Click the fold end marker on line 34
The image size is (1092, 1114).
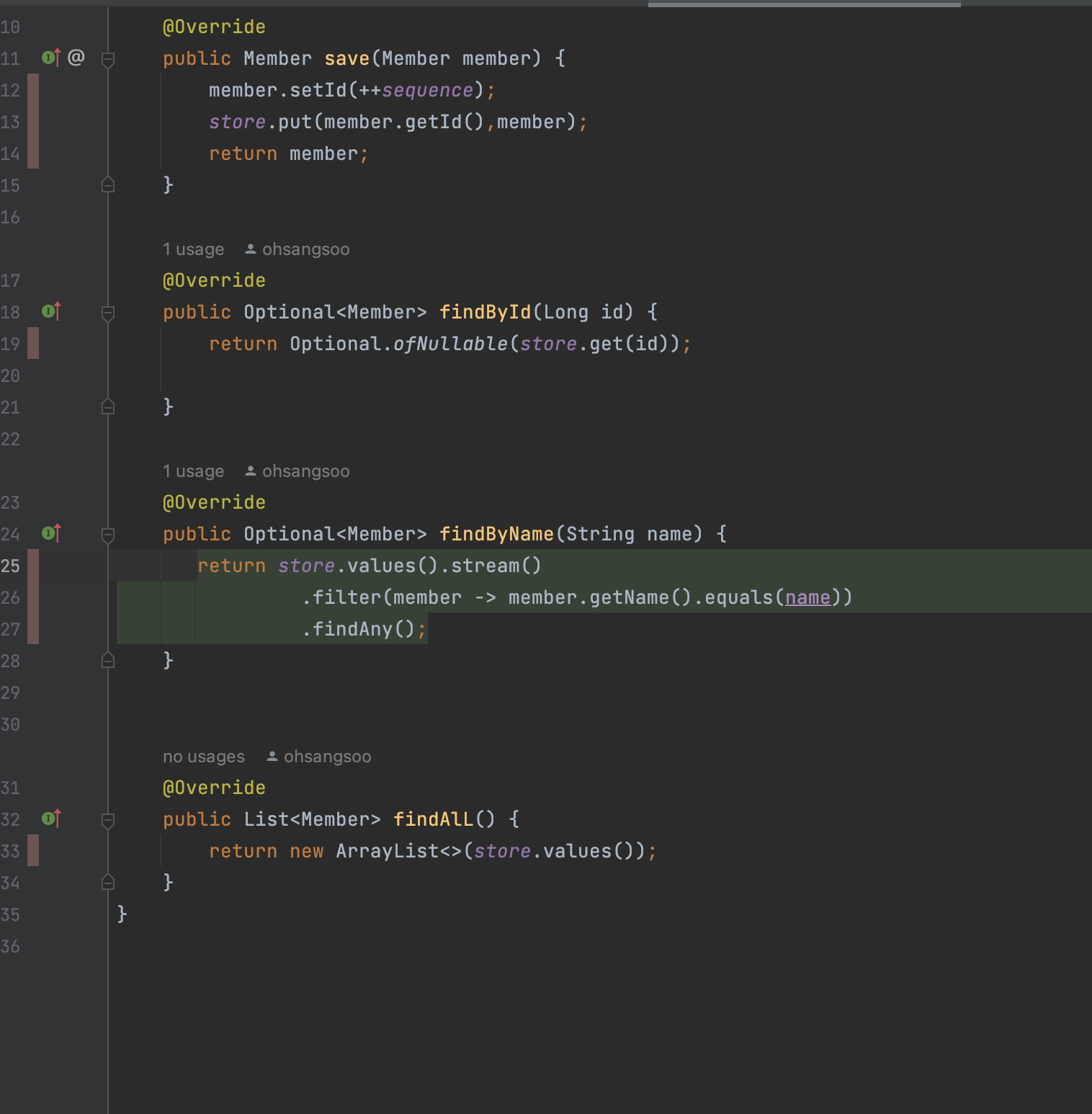[108, 882]
